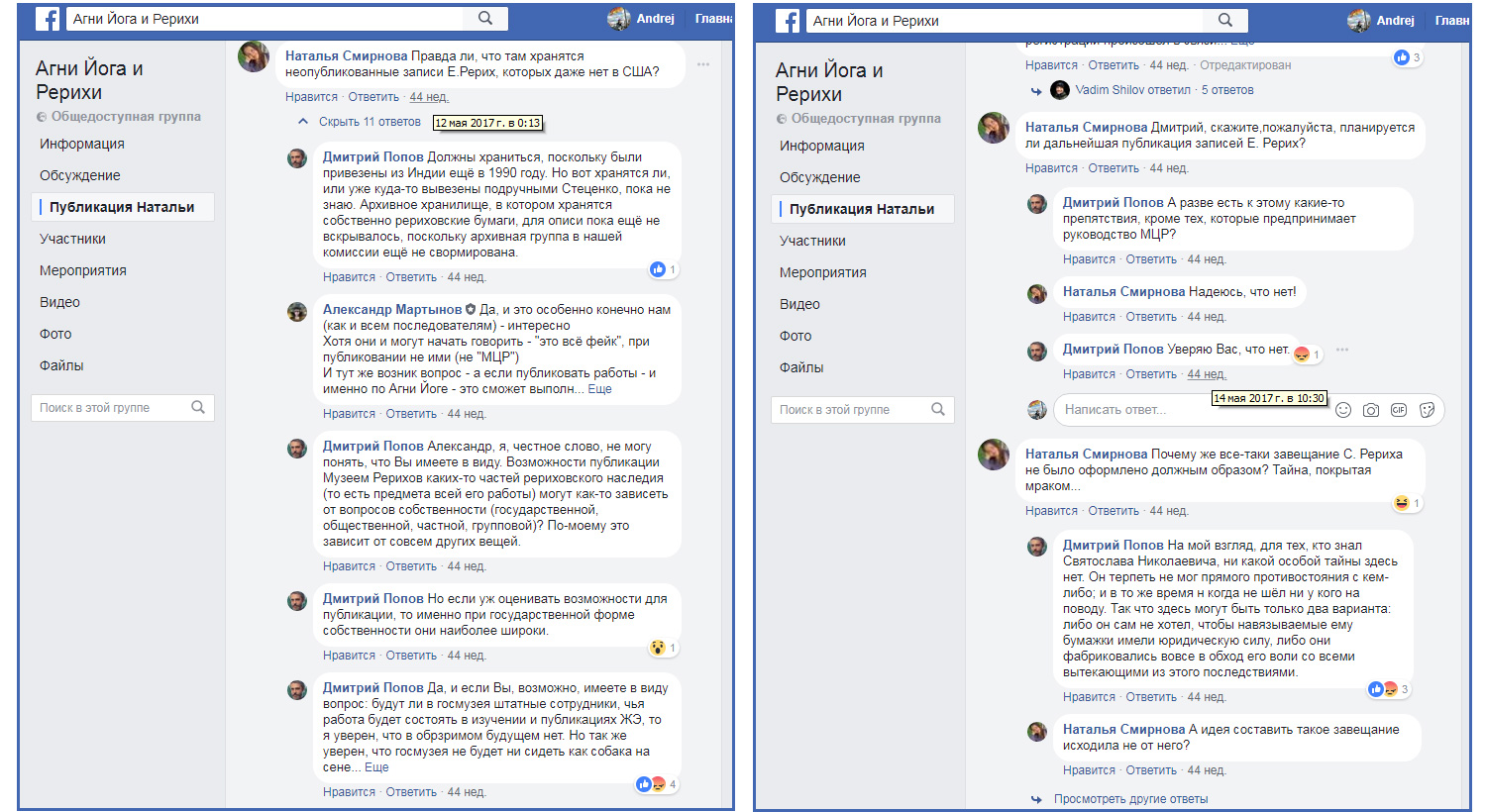
Task: Open Информация in left window sidebar
Action: [x=82, y=144]
